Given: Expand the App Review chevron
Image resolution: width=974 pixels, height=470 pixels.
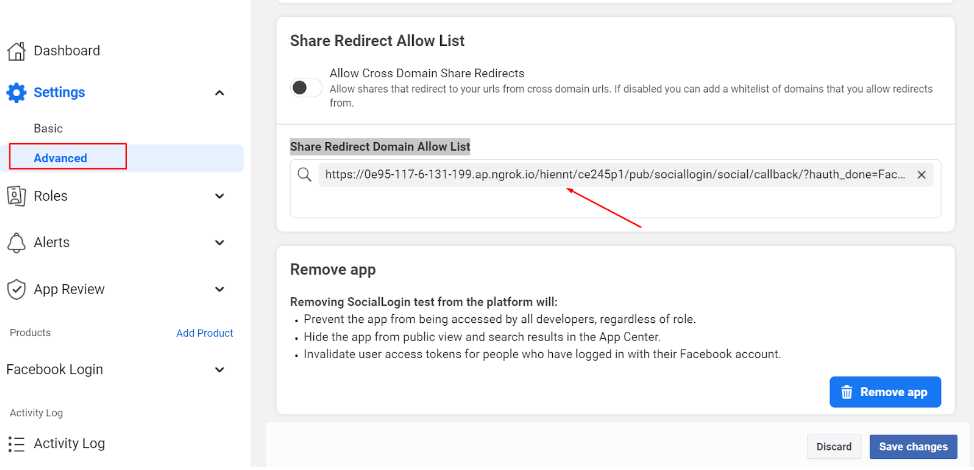Looking at the screenshot, I should [x=220, y=290].
